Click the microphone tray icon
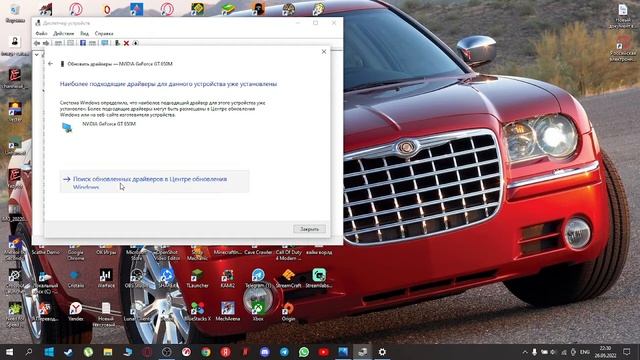 click(x=534, y=352)
